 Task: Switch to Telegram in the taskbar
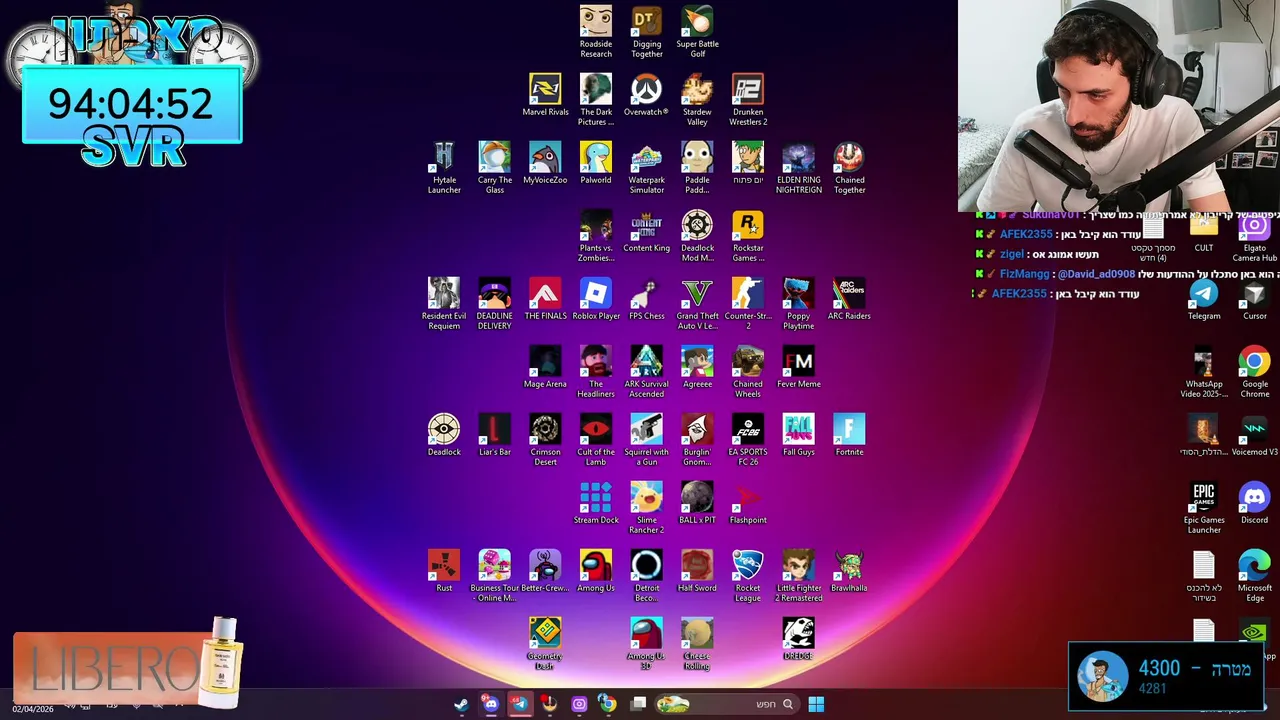pyautogui.click(x=519, y=704)
